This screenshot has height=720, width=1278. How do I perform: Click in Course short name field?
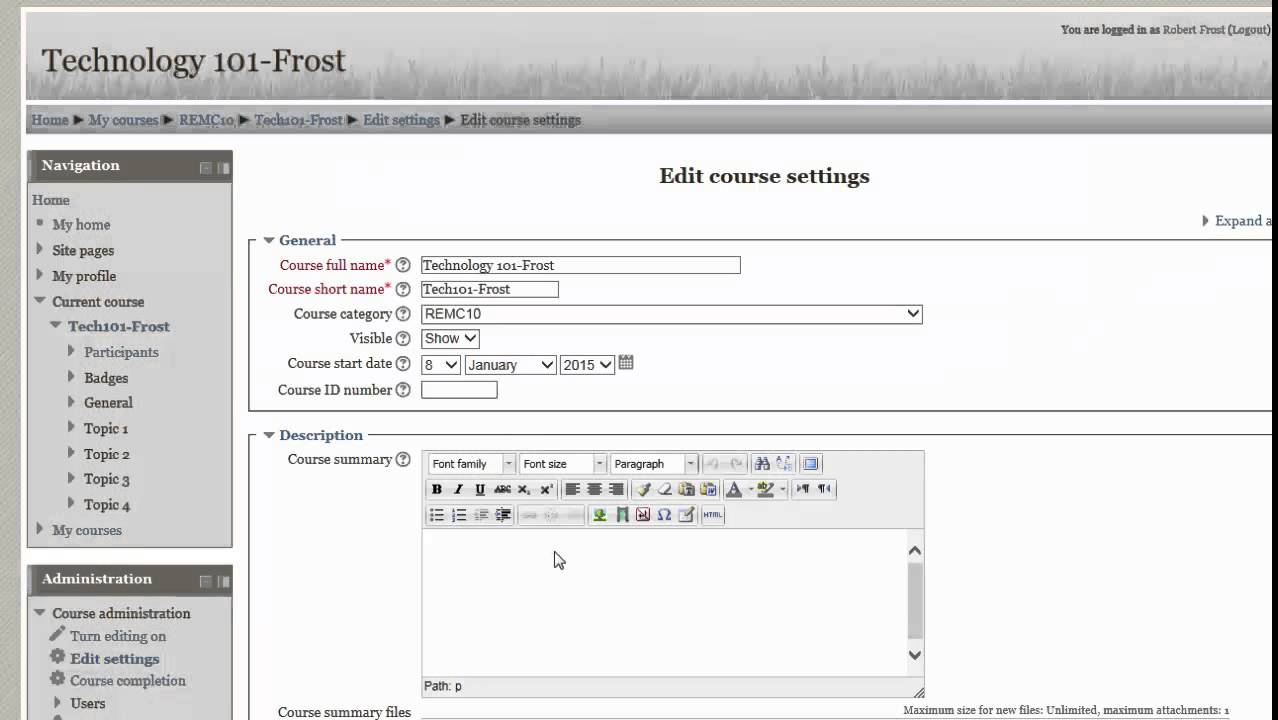coord(490,289)
